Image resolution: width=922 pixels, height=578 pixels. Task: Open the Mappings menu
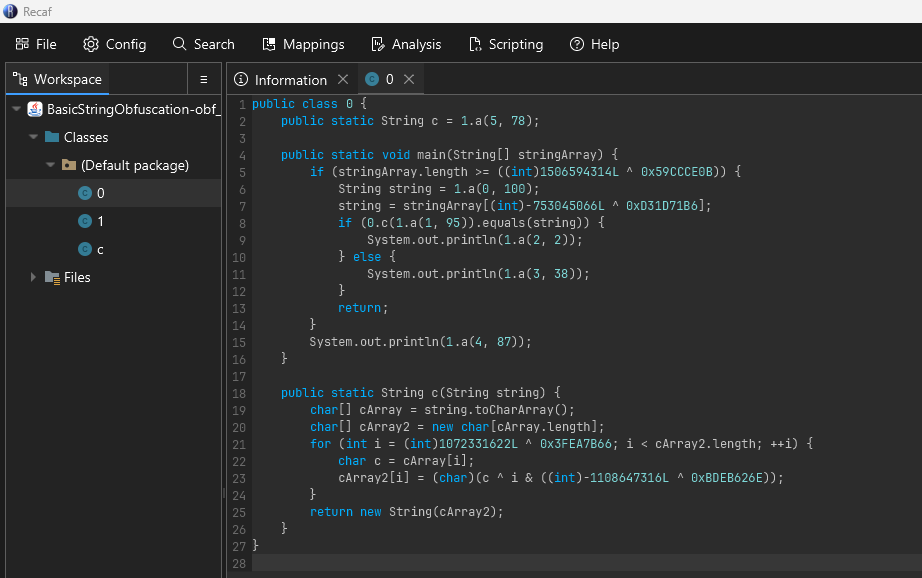303,44
